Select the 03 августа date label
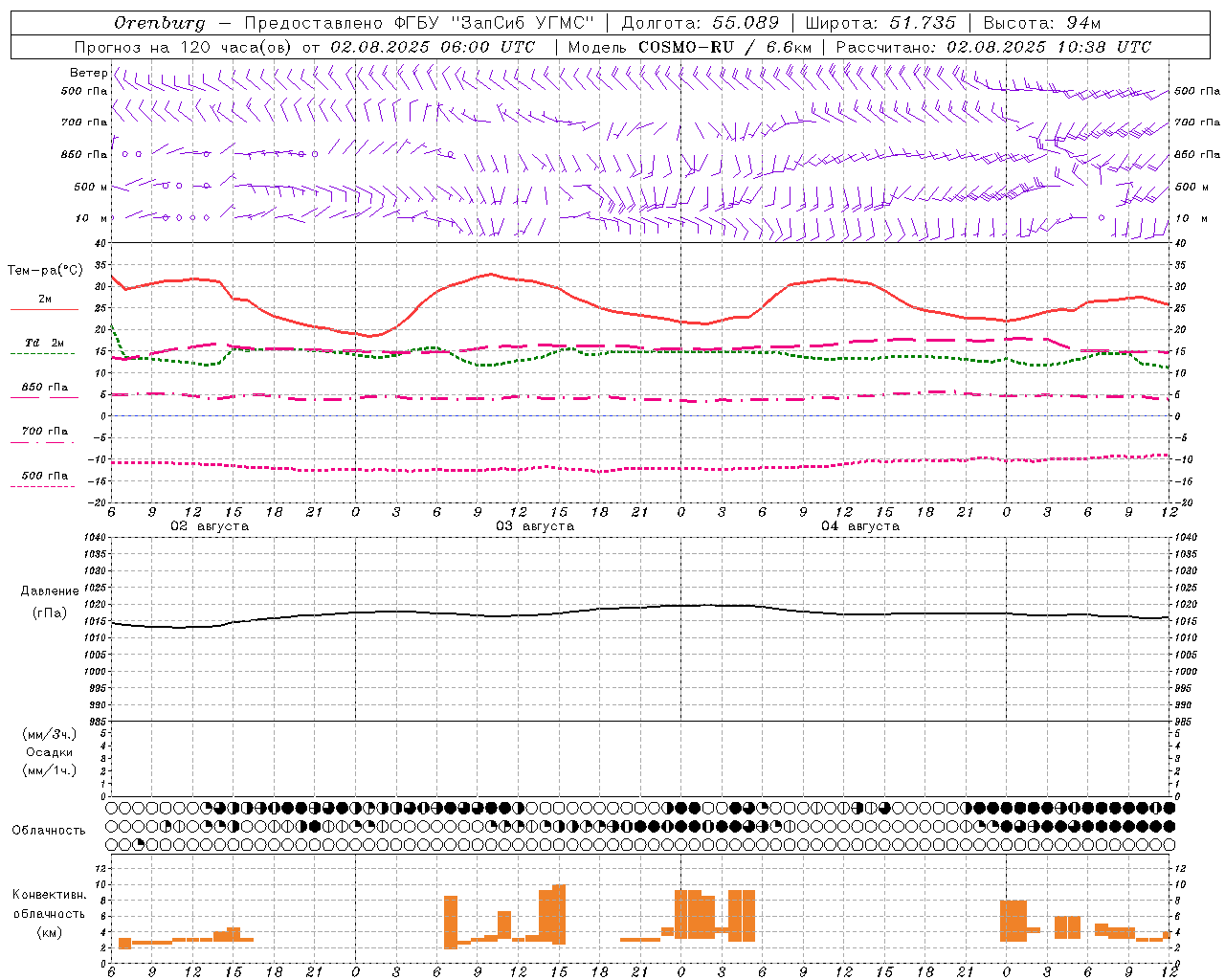This screenshot has width=1225, height=980. pos(535,526)
